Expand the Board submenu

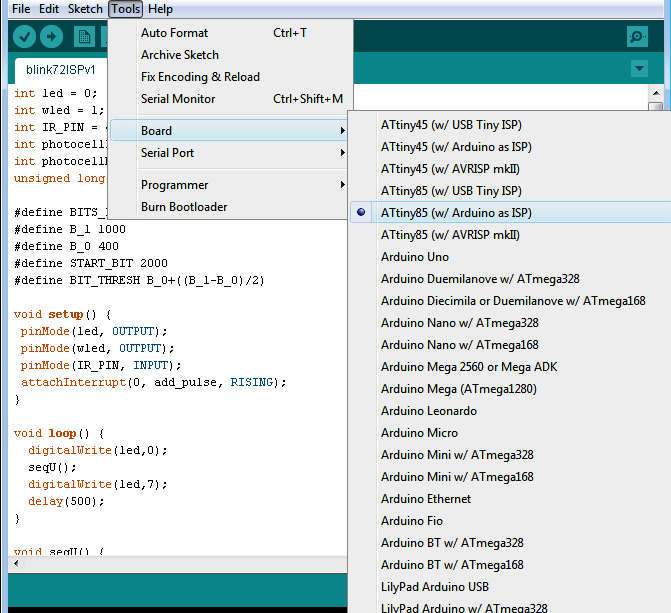pyautogui.click(x=230, y=131)
